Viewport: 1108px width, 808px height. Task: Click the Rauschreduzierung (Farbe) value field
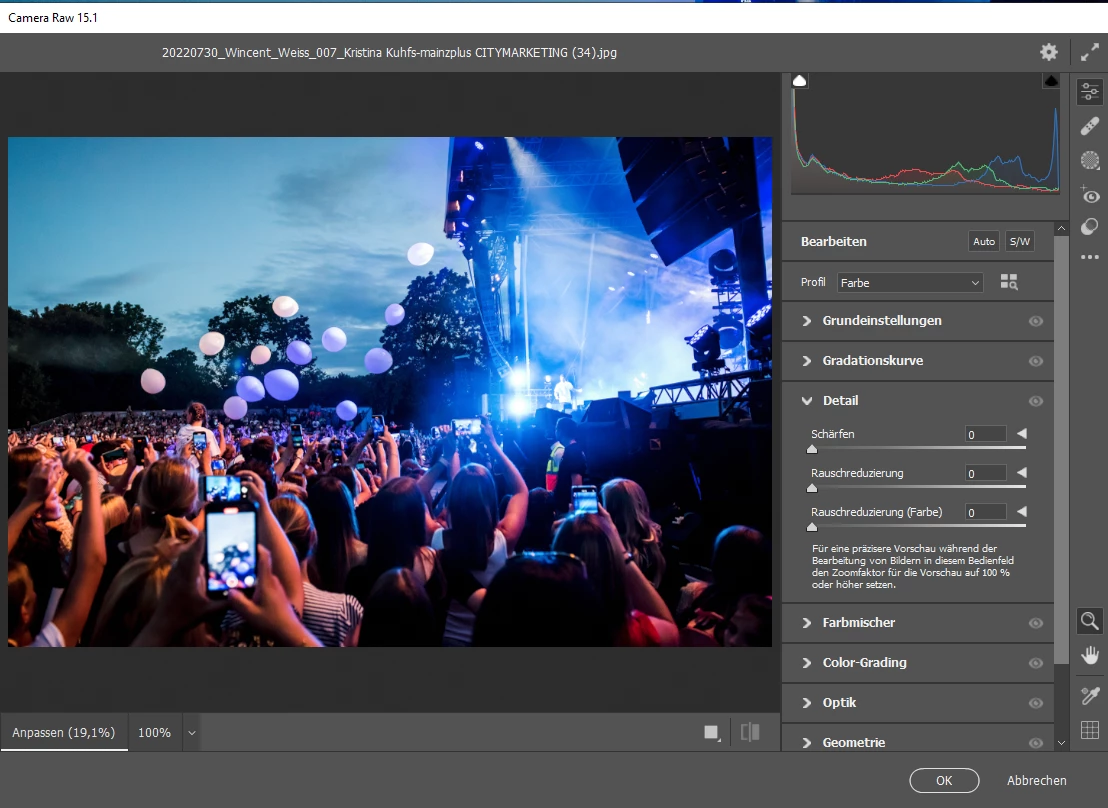click(986, 512)
